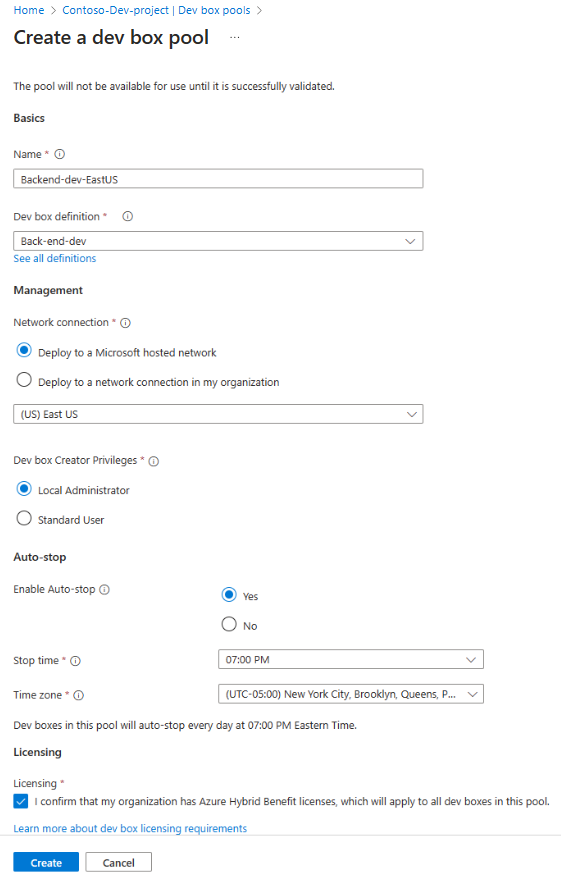This screenshot has height=883, width=561.
Task: Open the See all definitions link
Action: (x=55, y=258)
